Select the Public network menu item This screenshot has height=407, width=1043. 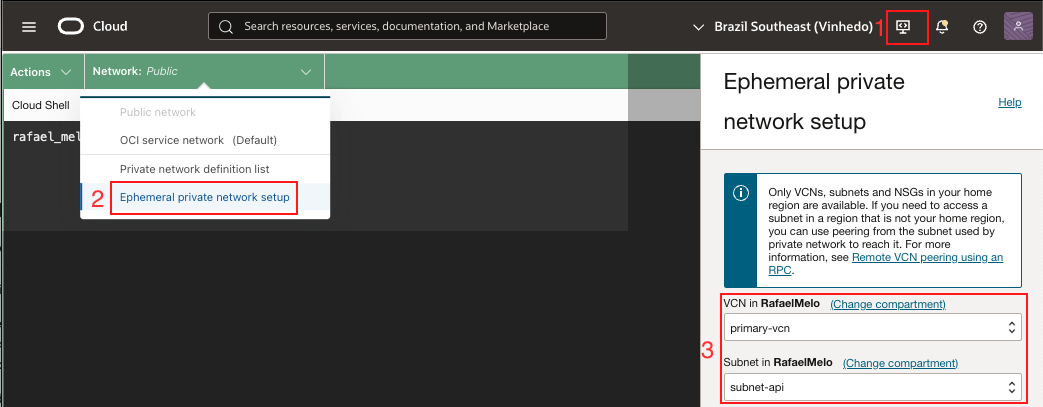point(205,112)
